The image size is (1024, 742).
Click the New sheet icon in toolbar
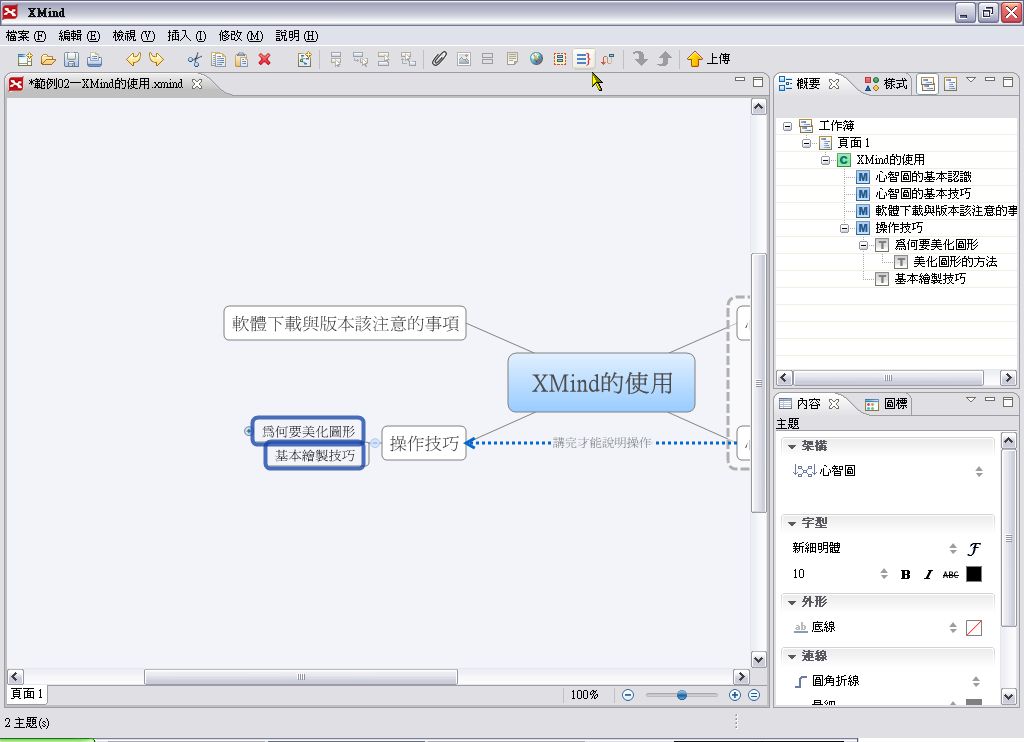304,59
